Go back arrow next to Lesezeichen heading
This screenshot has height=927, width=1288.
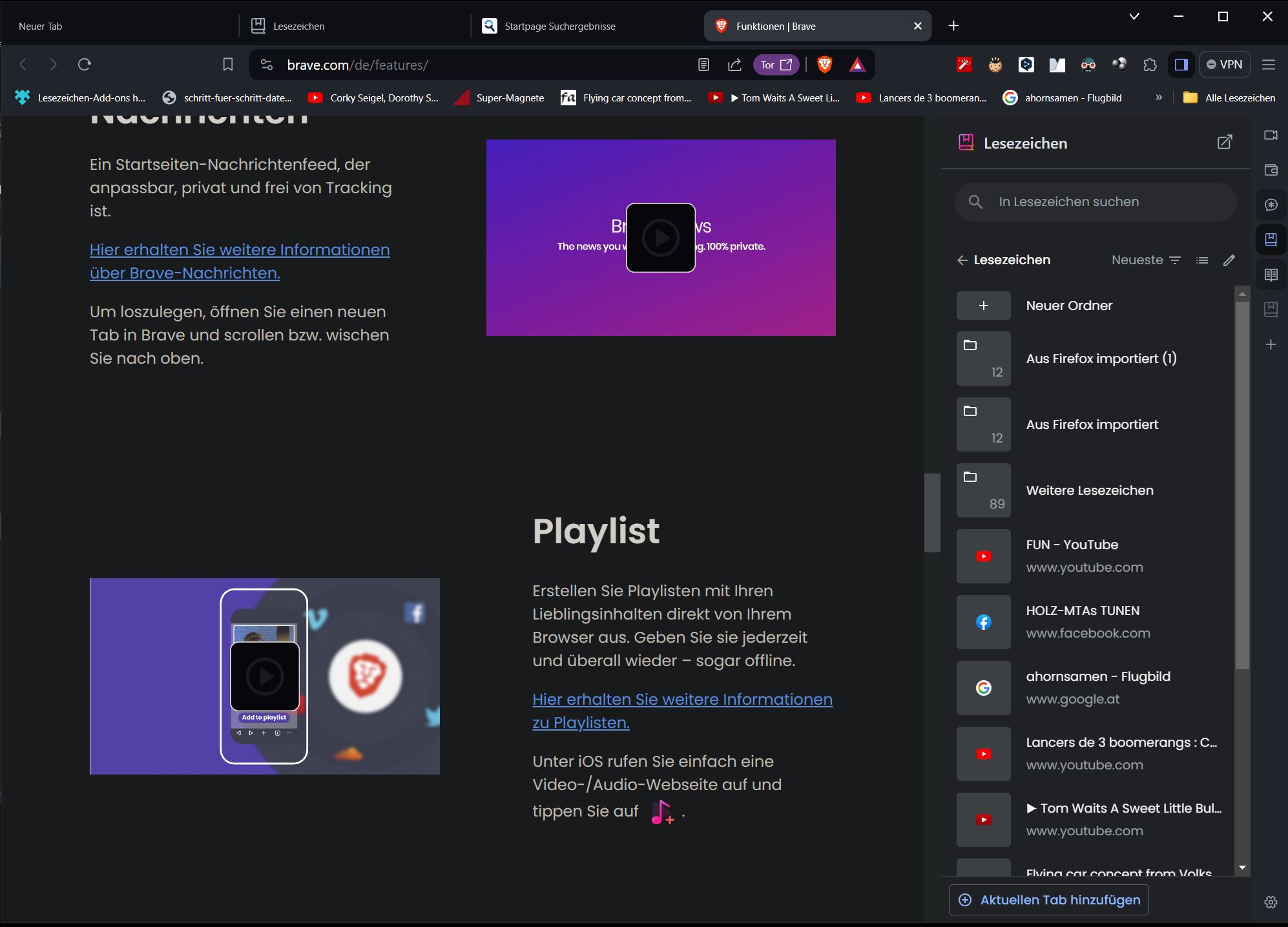962,260
